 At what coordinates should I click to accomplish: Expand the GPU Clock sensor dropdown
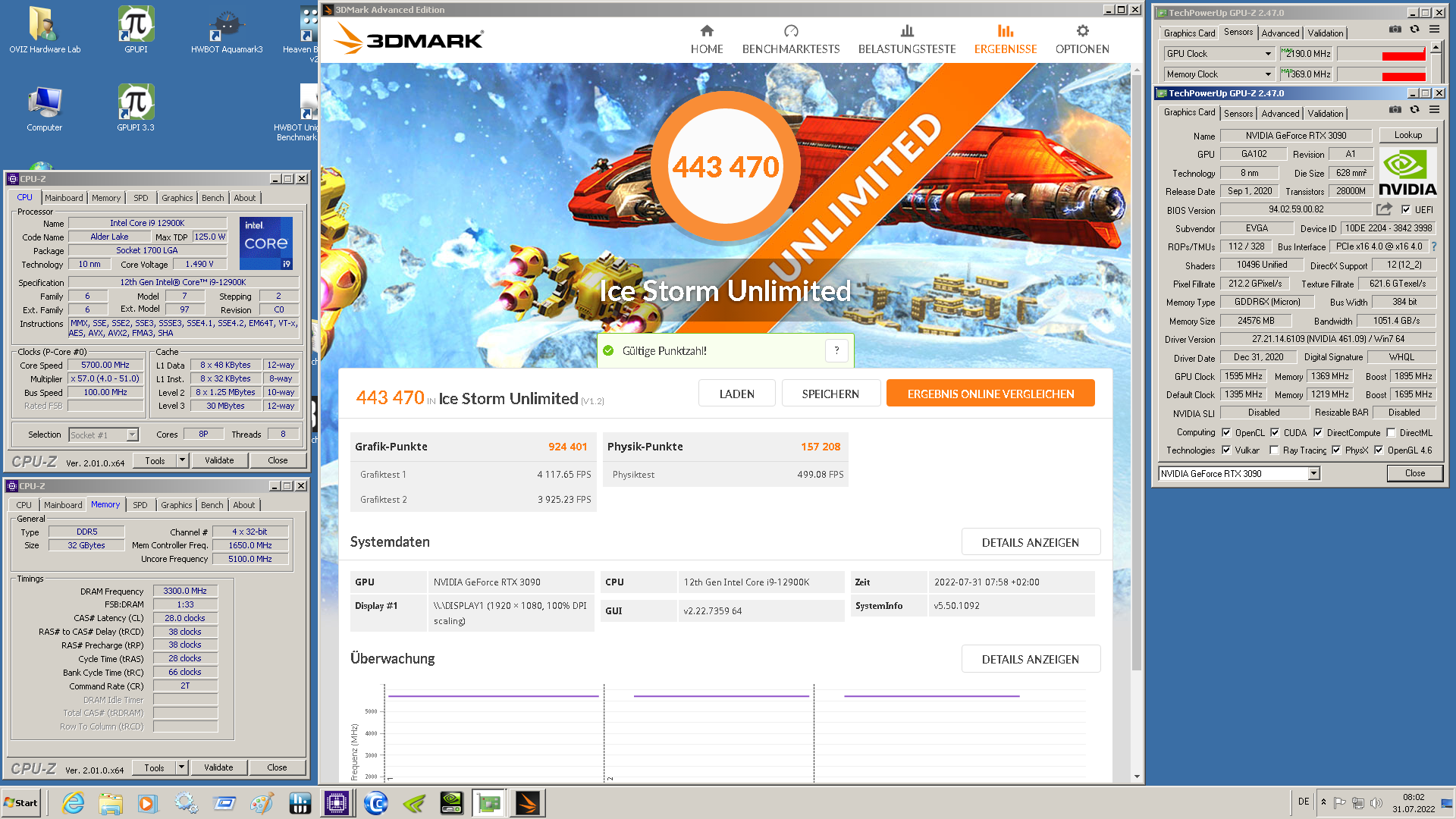pyautogui.click(x=1268, y=54)
